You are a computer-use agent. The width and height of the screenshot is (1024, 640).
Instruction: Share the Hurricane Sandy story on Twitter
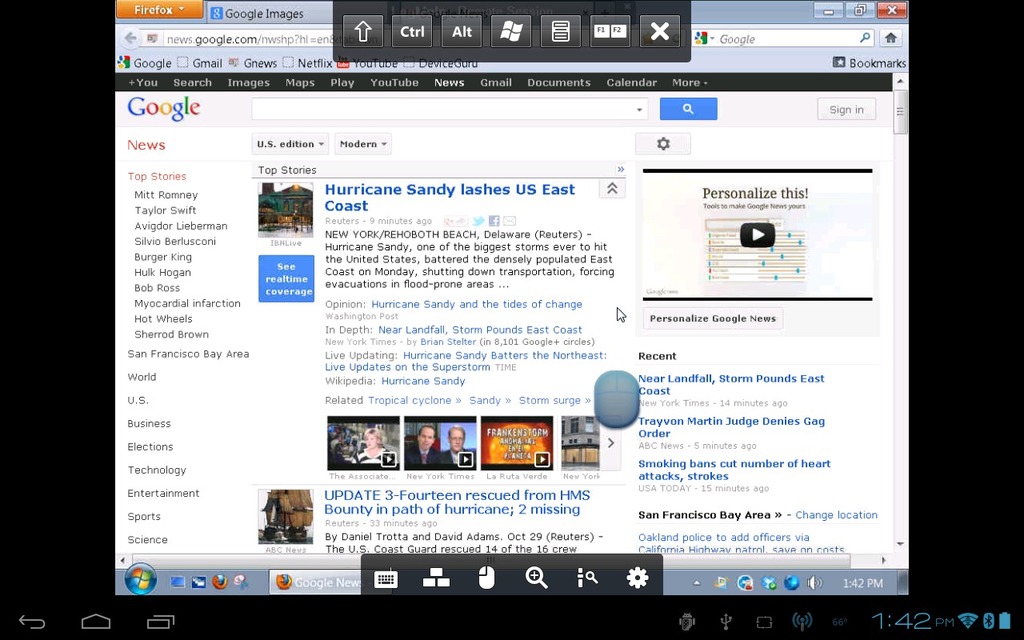(x=479, y=221)
